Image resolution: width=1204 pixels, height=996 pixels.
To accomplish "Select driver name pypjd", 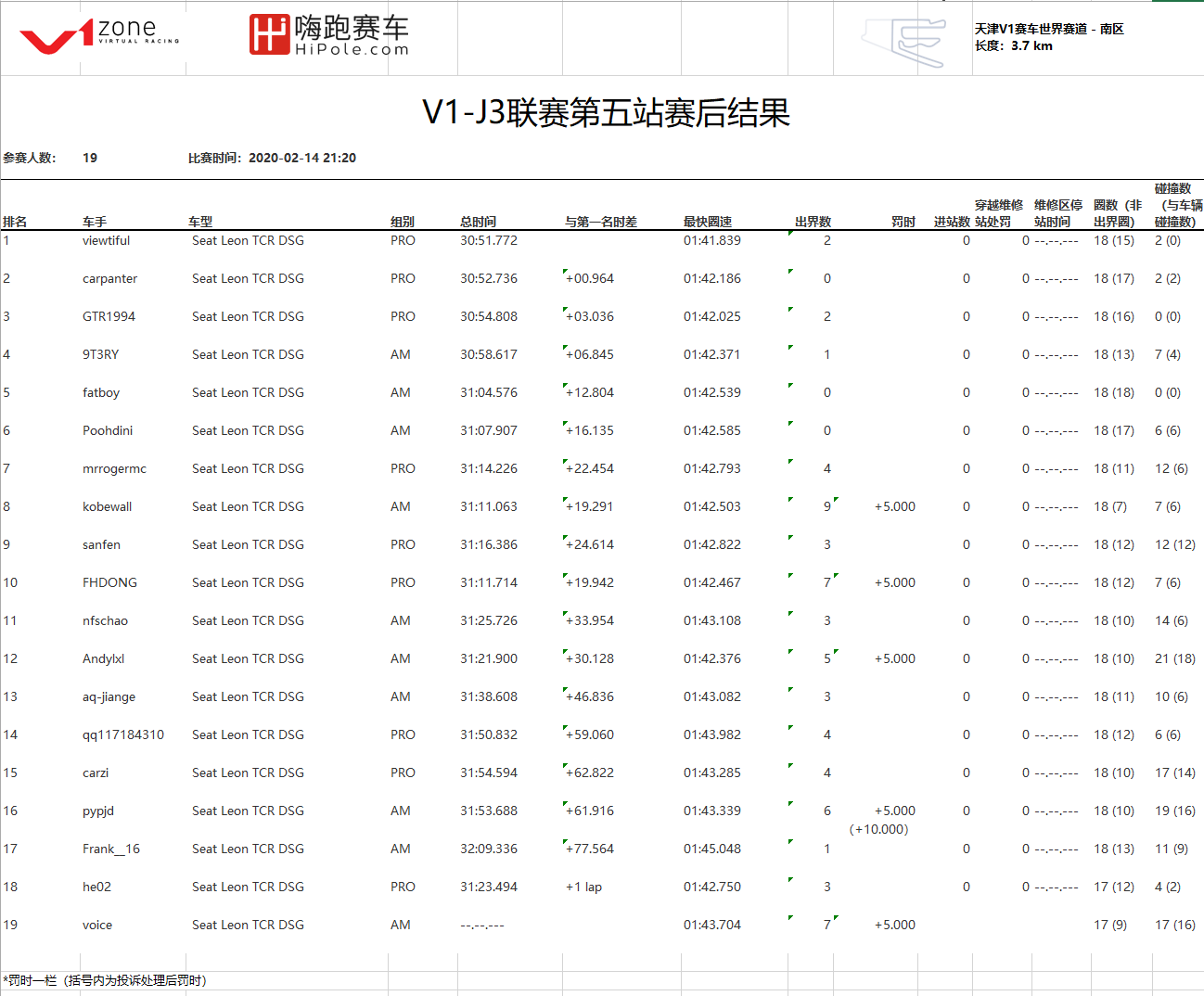I will pyautogui.click(x=98, y=811).
